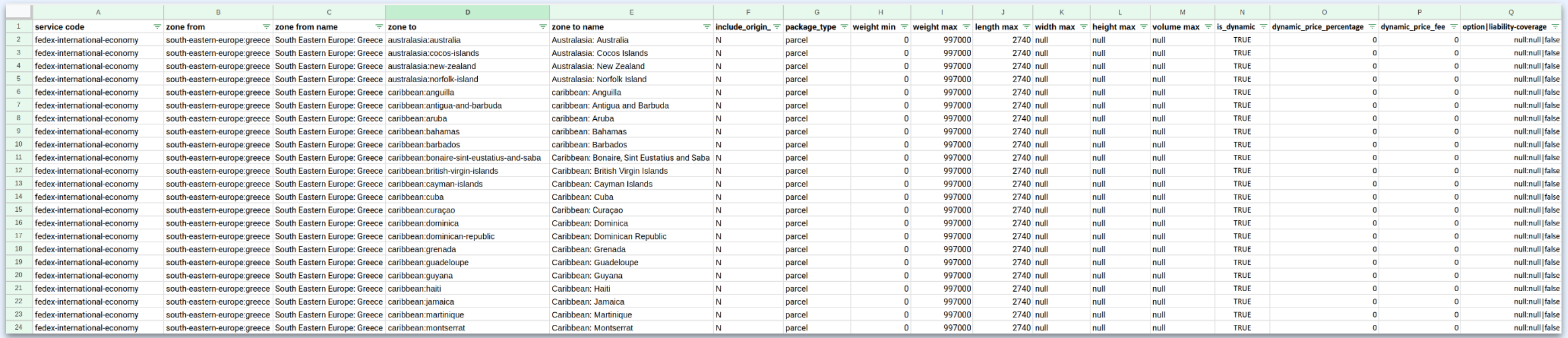Viewport: 1568px width, 338px height.
Task: Expand the weight min filter dropdown
Action: coord(904,27)
